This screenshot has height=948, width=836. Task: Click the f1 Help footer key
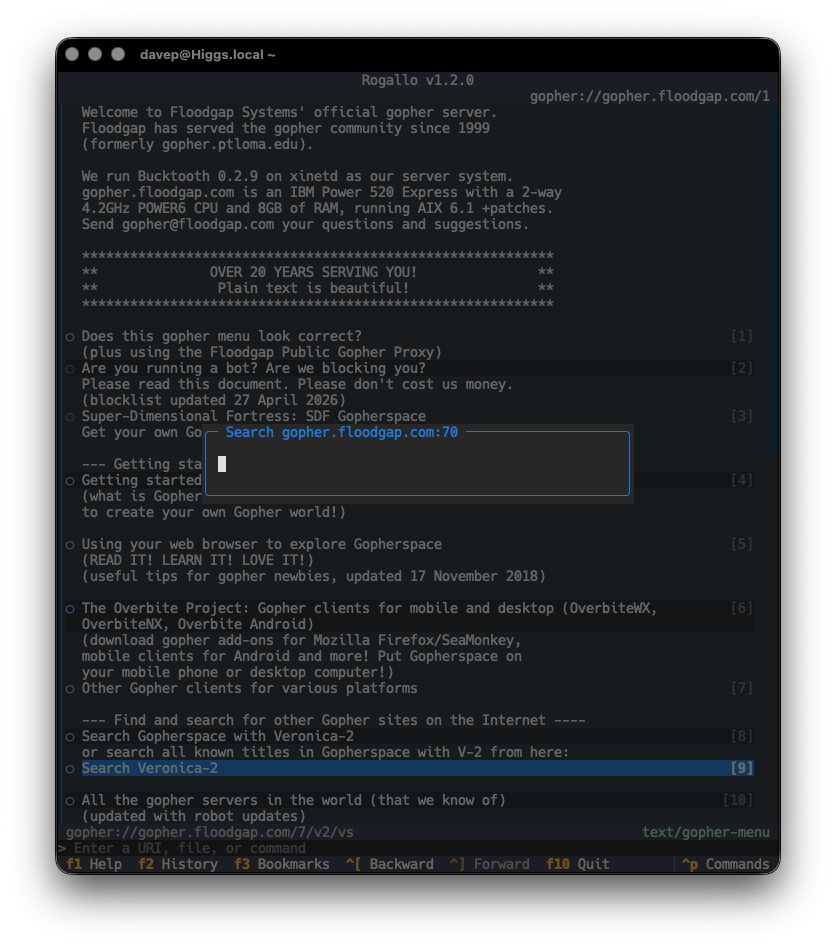coord(94,864)
